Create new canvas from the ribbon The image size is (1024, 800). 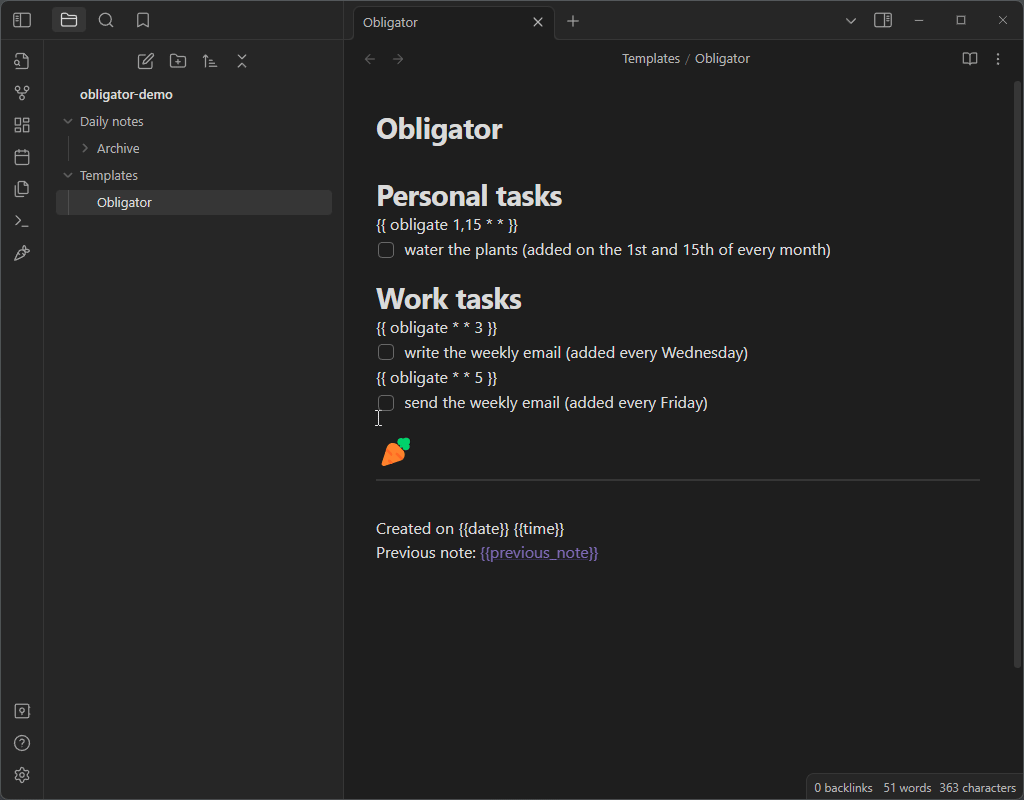tap(22, 125)
